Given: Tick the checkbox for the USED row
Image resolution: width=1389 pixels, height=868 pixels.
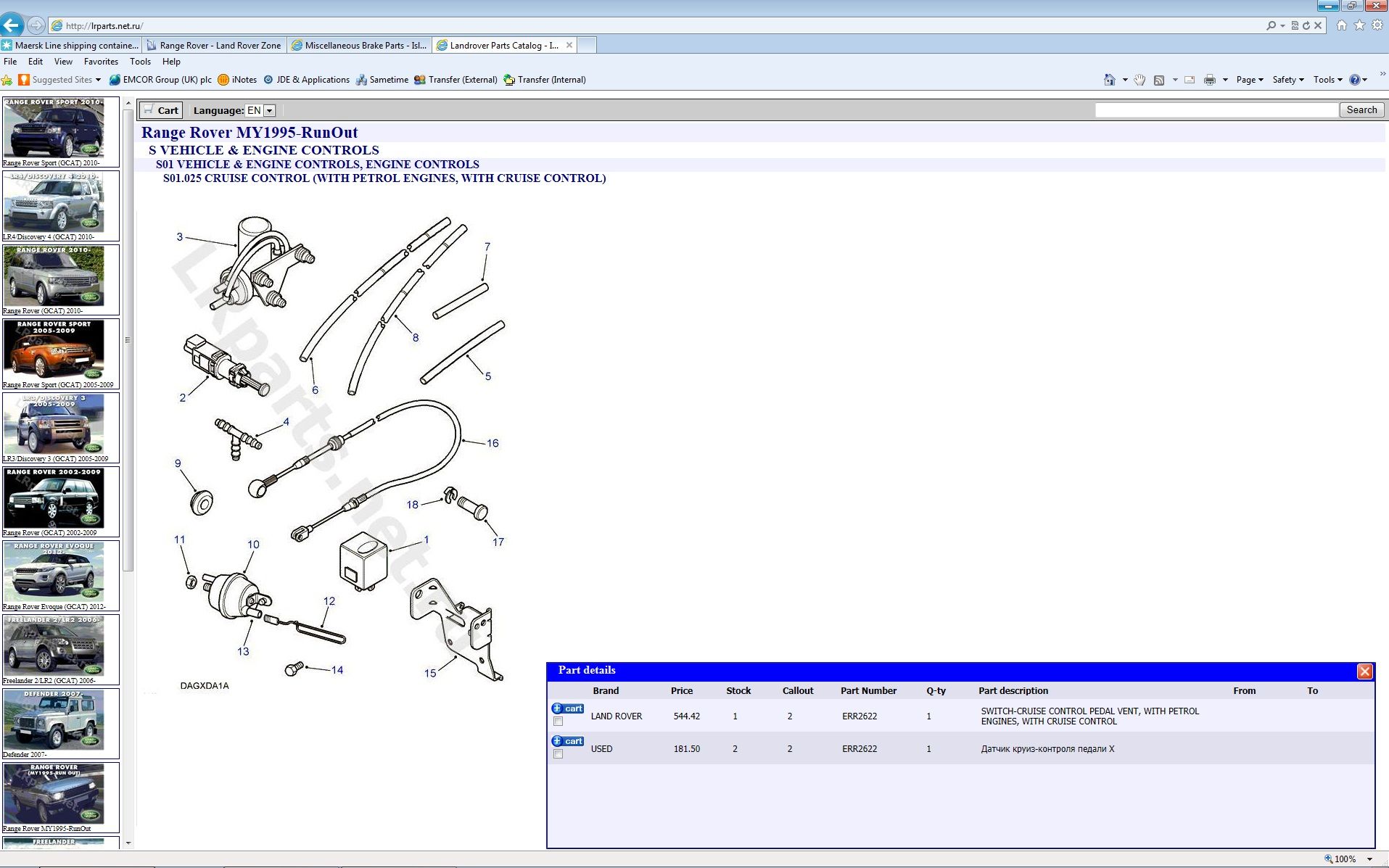Looking at the screenshot, I should [558, 754].
